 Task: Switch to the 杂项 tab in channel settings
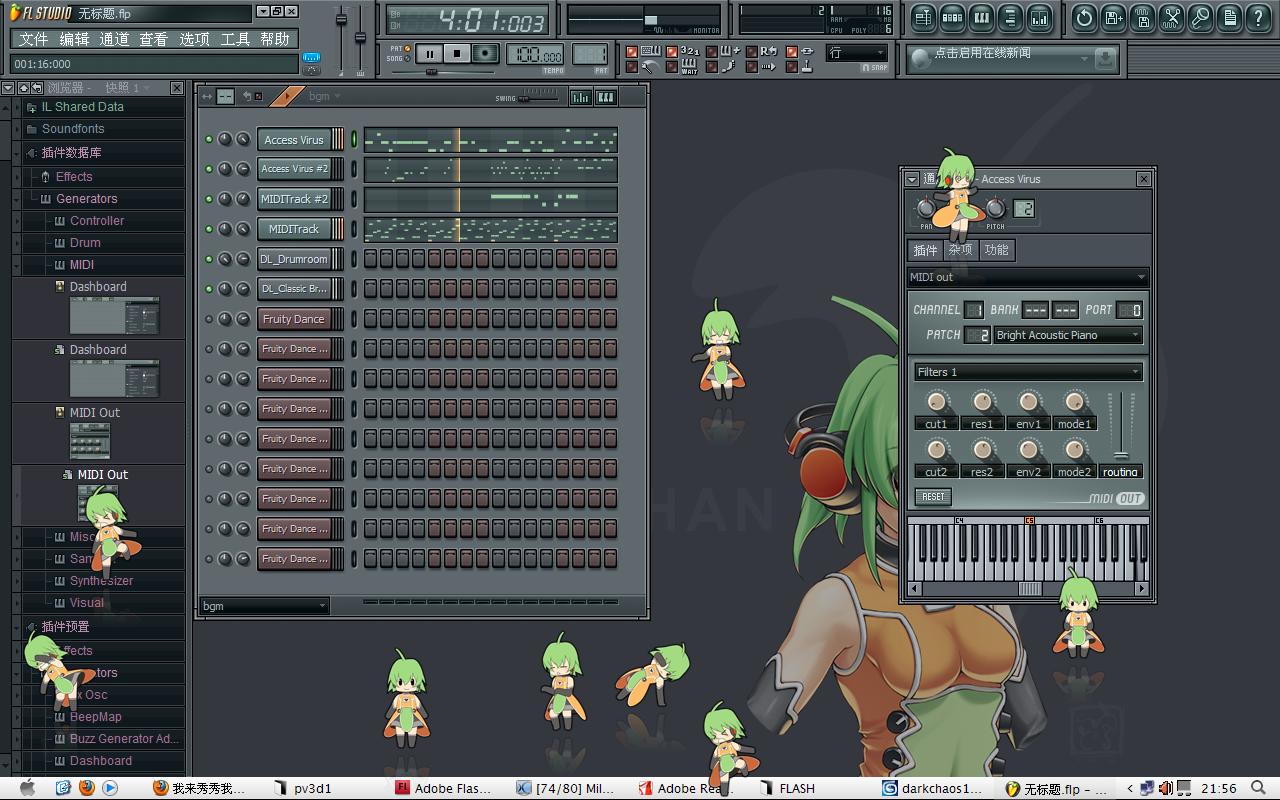coord(960,250)
